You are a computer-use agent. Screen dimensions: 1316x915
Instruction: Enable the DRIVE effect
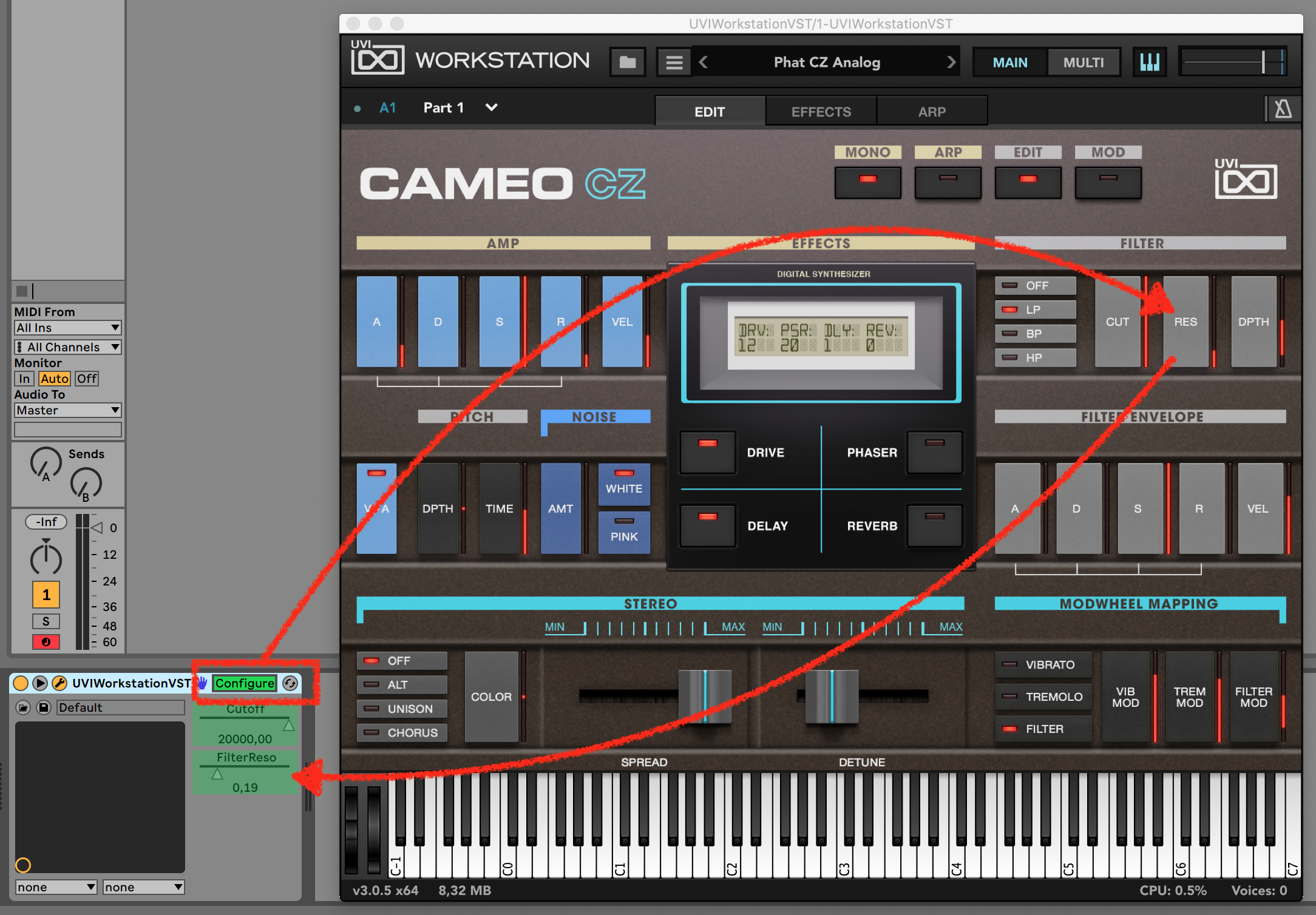[708, 452]
